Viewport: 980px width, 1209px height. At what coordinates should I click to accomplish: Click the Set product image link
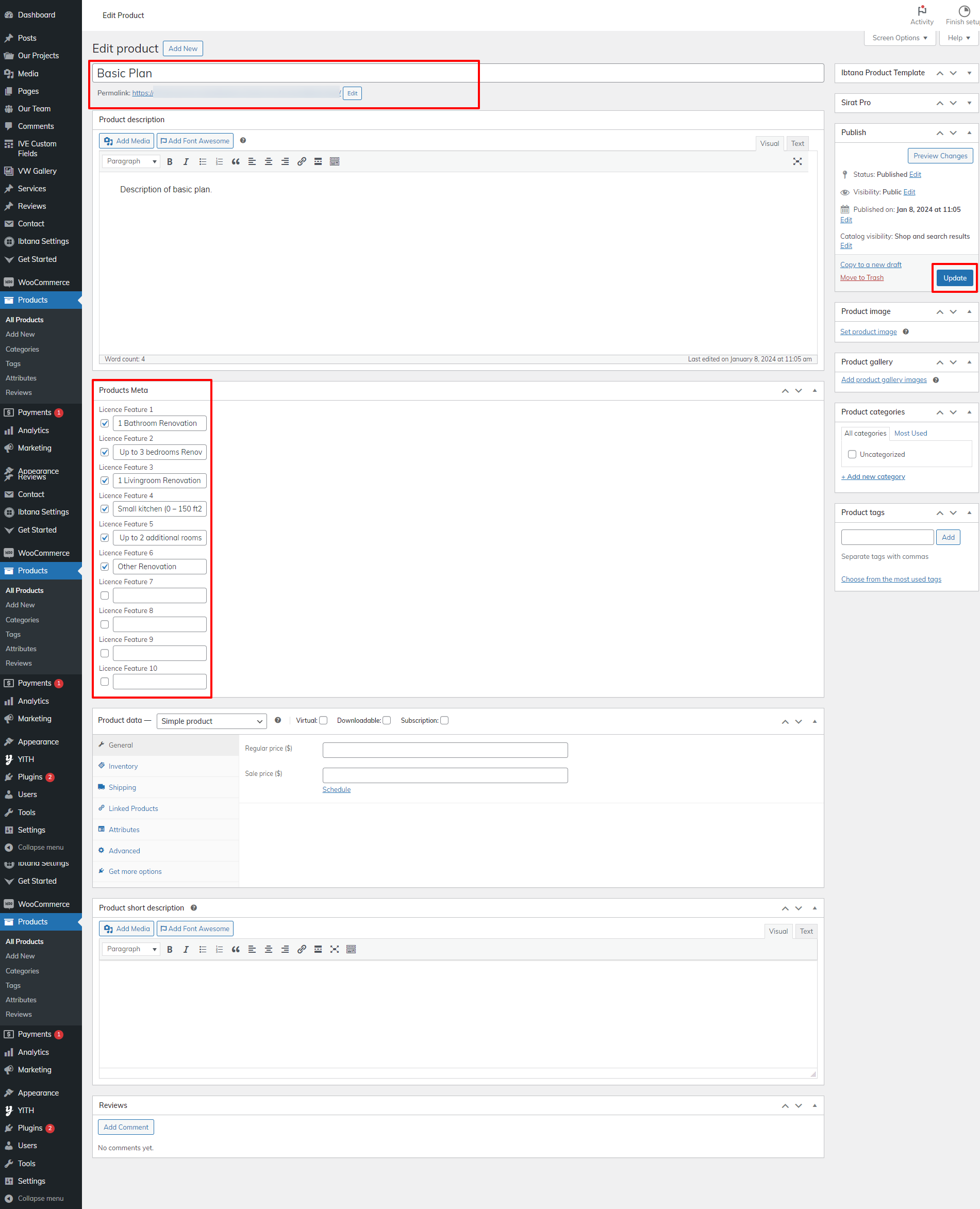coord(868,332)
